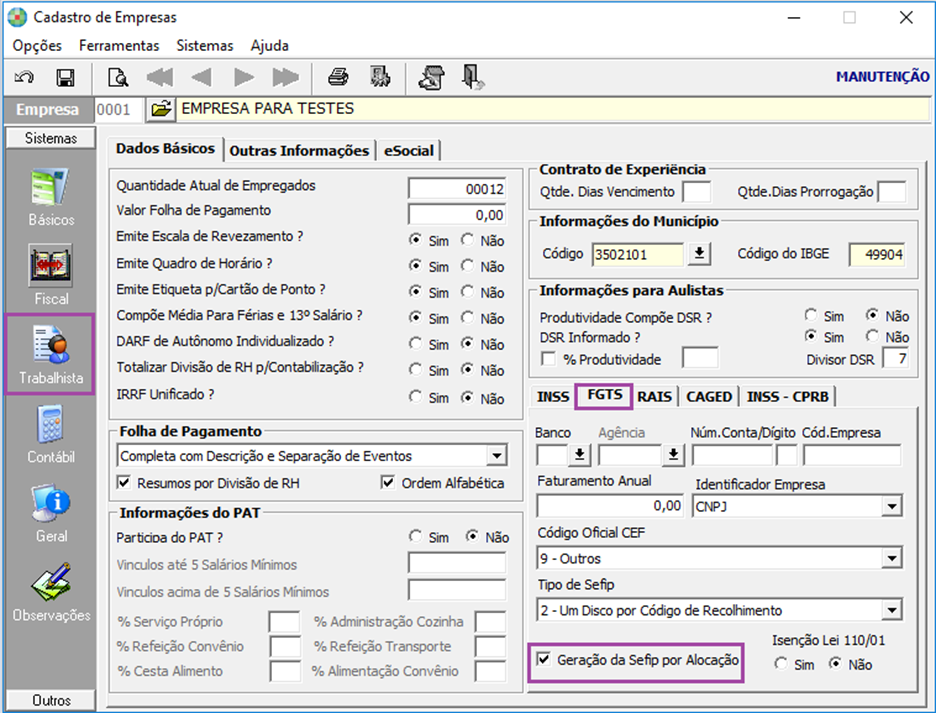Open the company folder lookup icon
Image resolution: width=936 pixels, height=713 pixels.
pos(161,109)
